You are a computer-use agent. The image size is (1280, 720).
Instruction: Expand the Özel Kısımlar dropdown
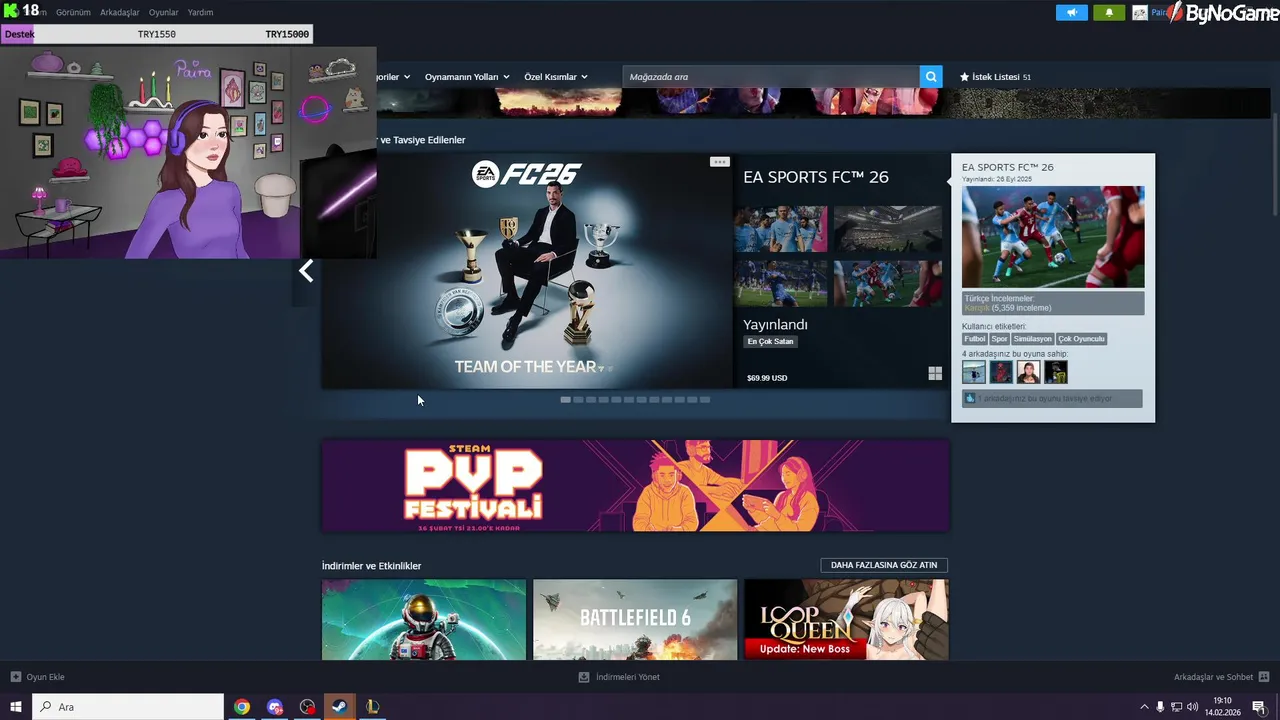556,77
